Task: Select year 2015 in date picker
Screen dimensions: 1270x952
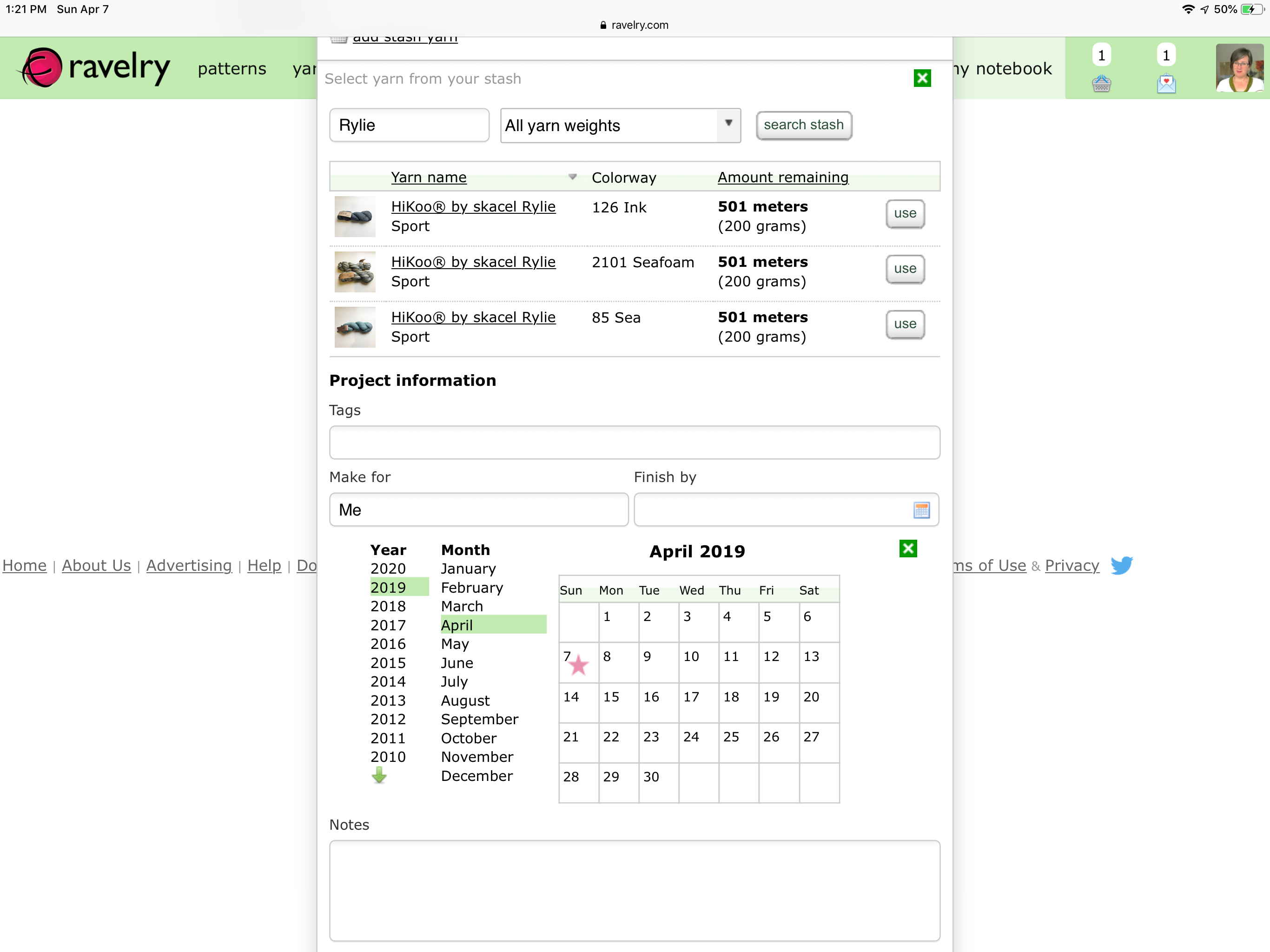Action: [x=388, y=662]
